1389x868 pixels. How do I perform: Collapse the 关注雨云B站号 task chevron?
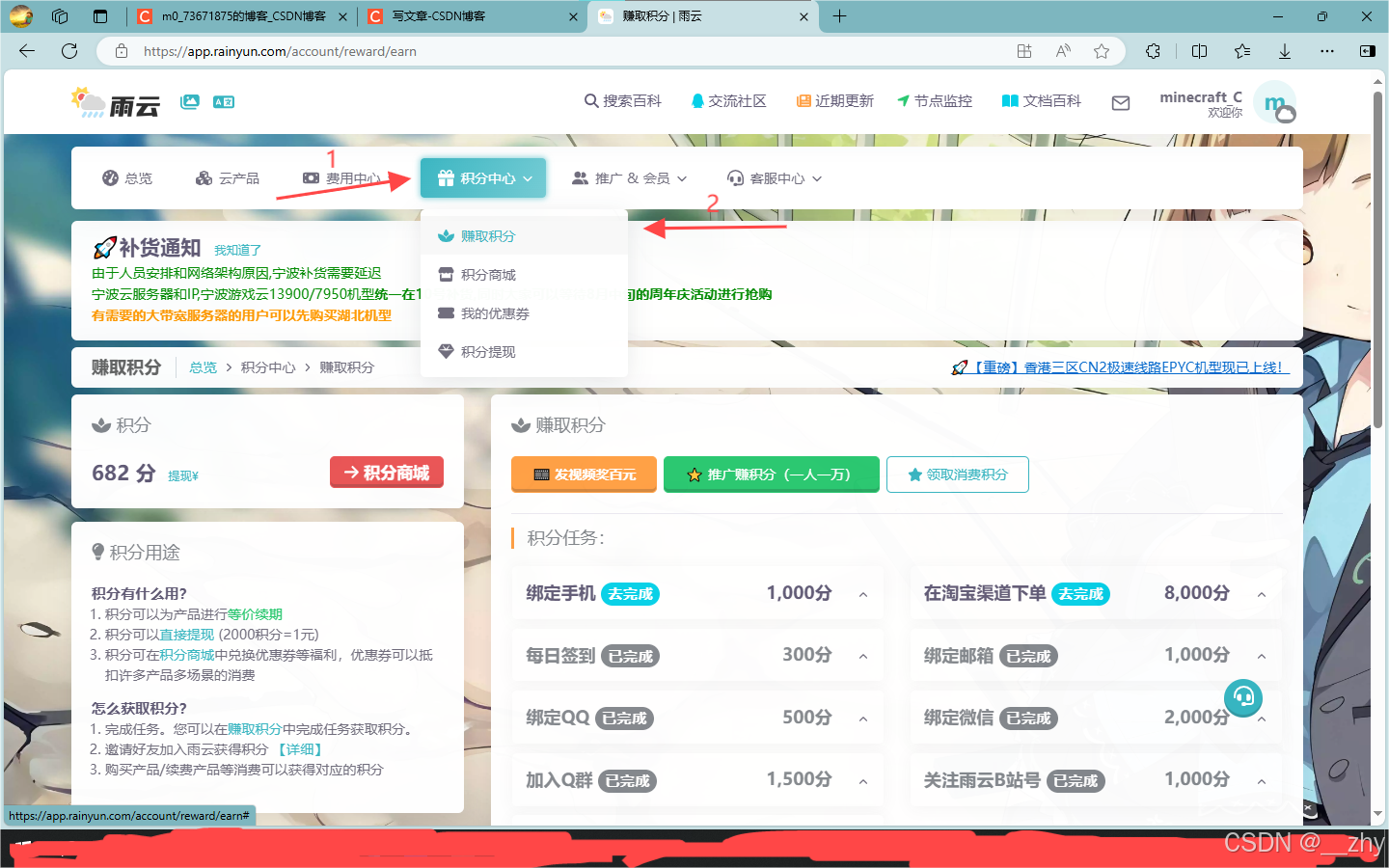click(1262, 781)
